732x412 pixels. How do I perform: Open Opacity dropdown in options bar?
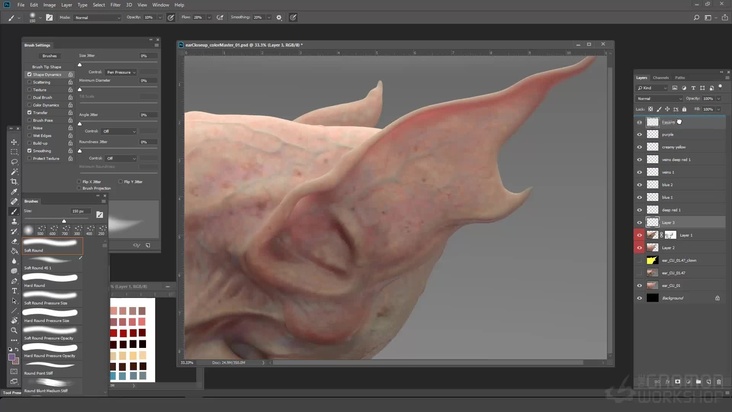(160, 17)
